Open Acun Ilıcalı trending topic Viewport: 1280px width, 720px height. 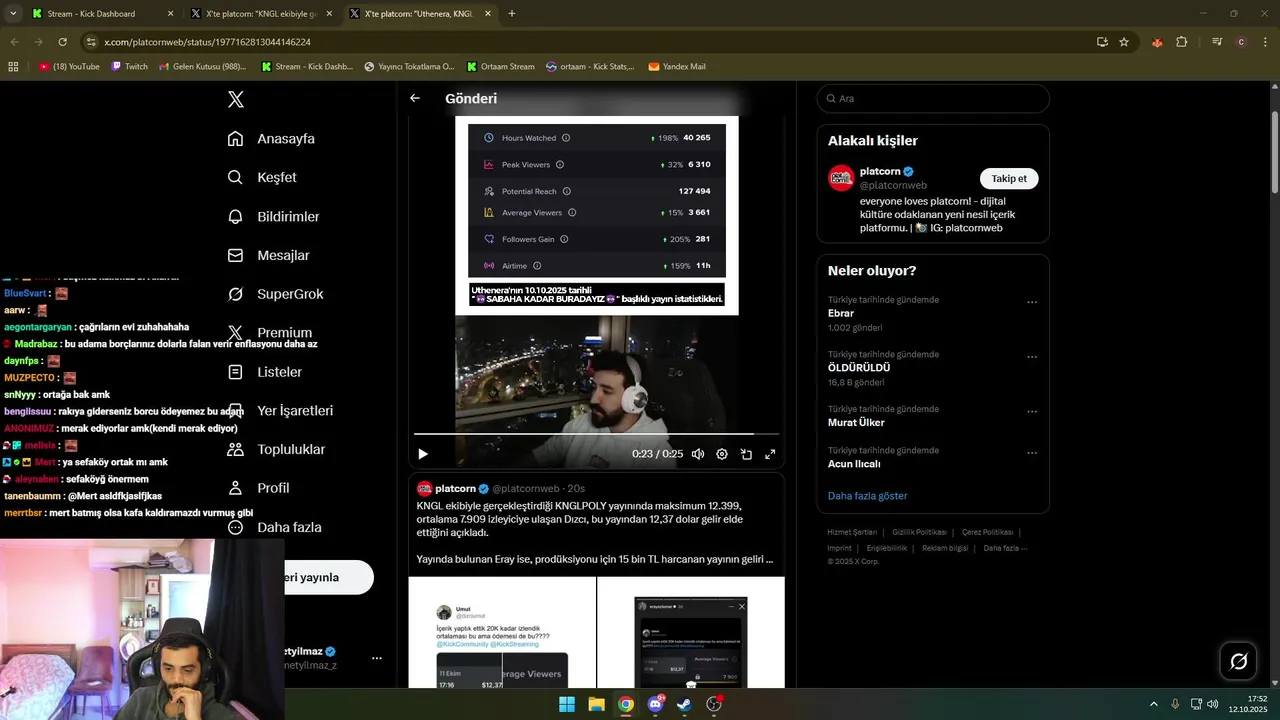pyautogui.click(x=854, y=464)
